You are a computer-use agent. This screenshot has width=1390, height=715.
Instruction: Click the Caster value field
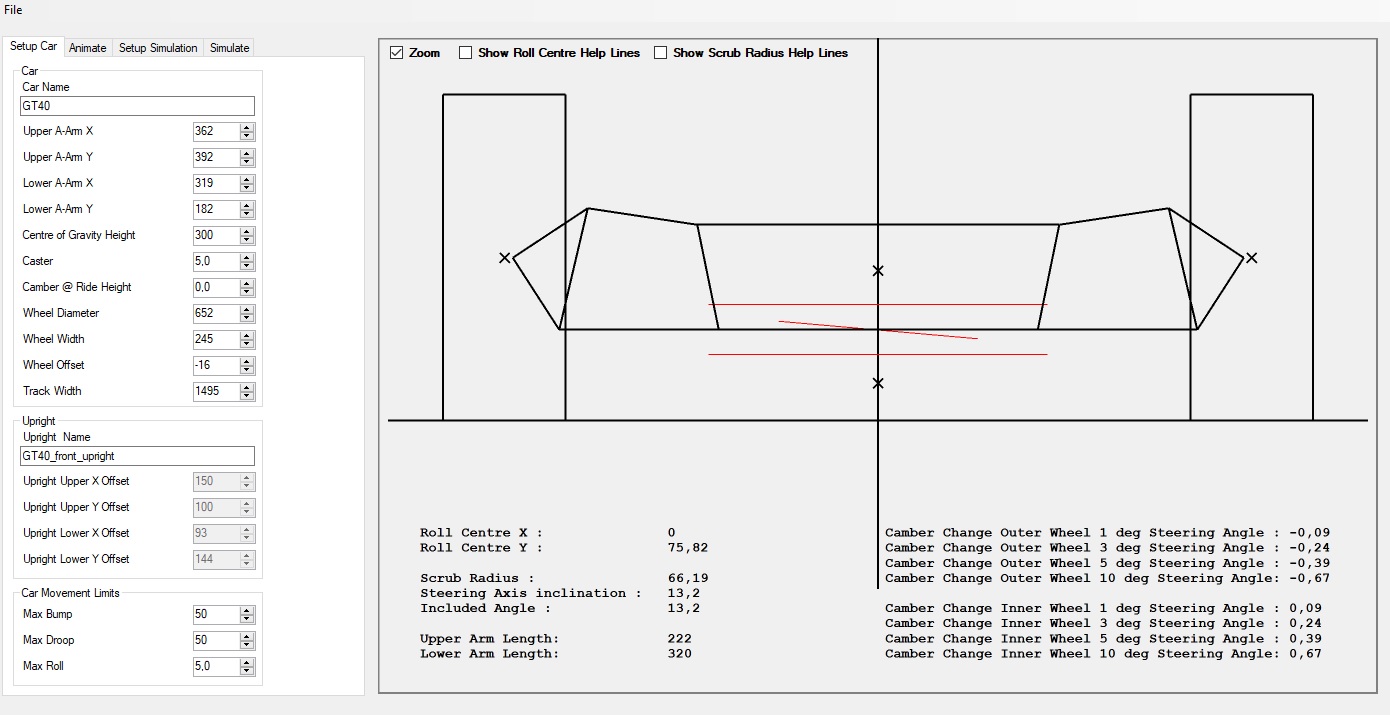pos(216,261)
